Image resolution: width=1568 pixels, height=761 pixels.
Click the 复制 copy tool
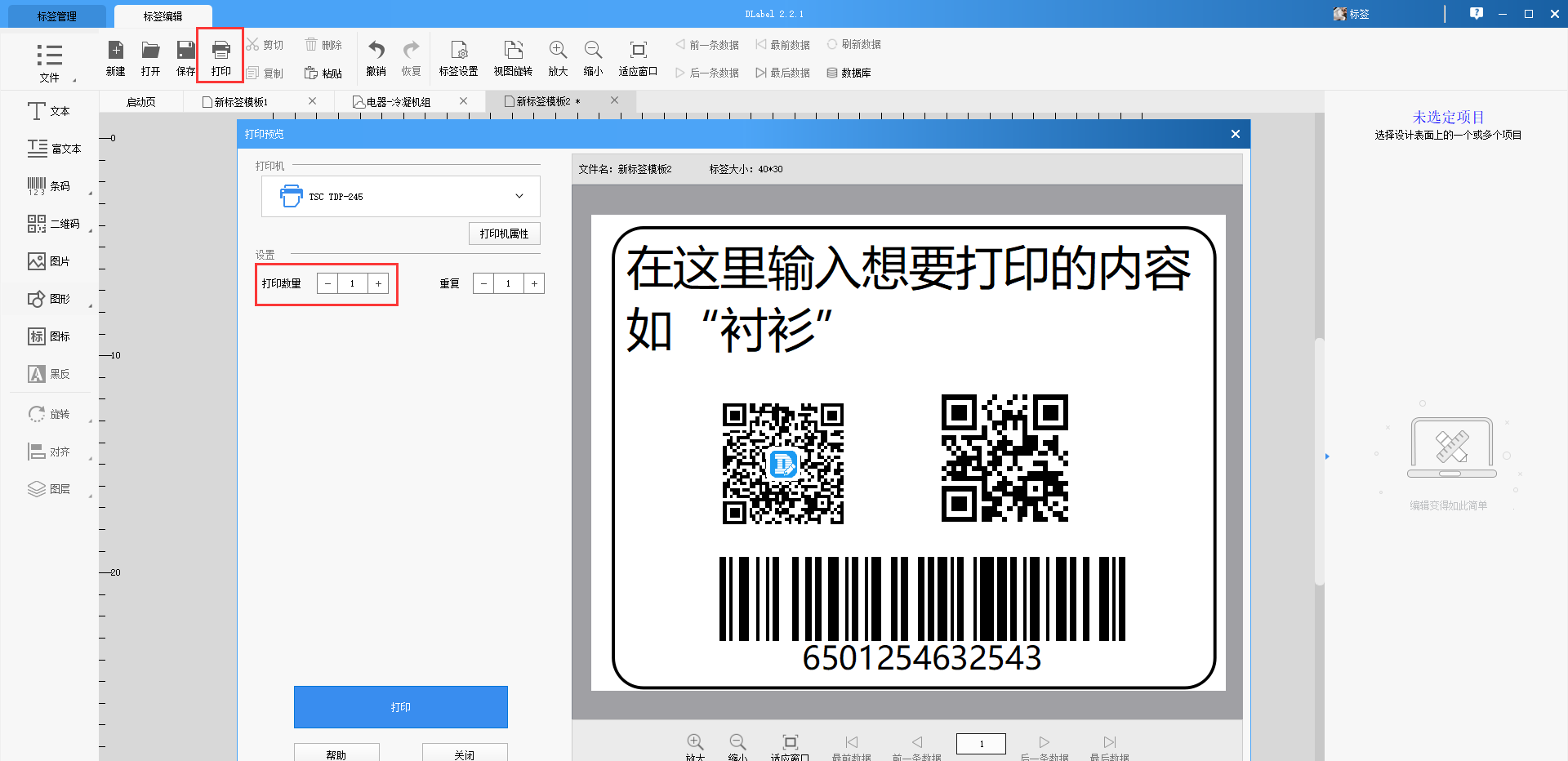(x=265, y=73)
